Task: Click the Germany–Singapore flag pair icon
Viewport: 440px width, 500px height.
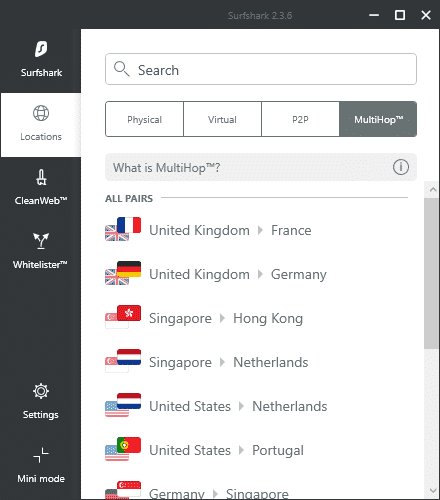Action: 123,490
